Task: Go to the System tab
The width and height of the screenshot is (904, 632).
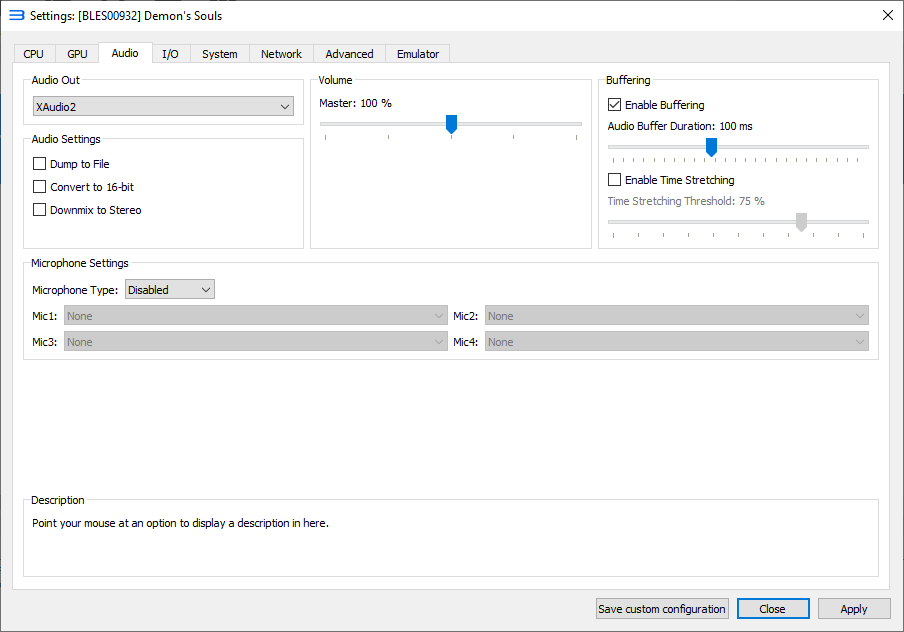Action: click(219, 54)
